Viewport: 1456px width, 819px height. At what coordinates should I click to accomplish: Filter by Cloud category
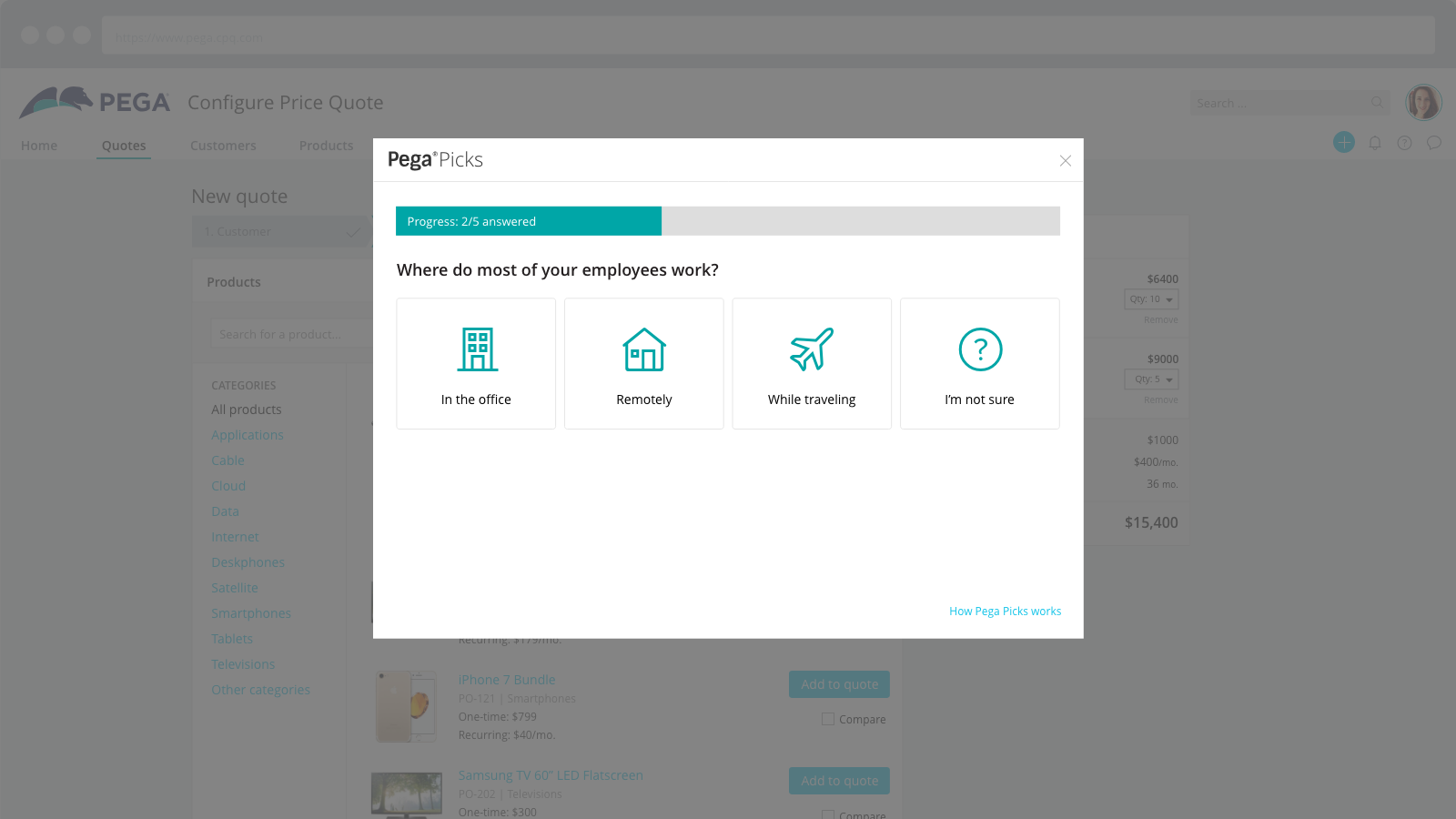pos(228,486)
